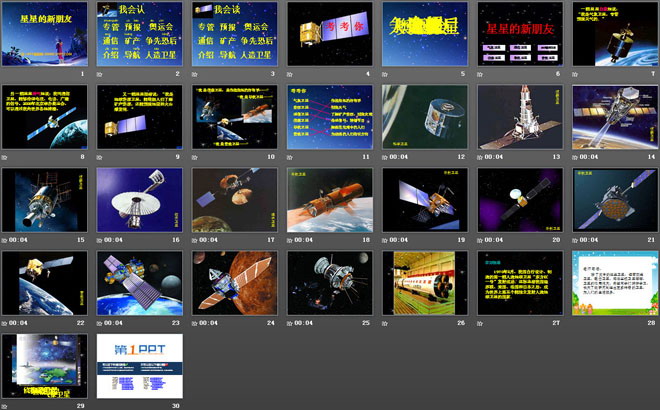Click transition star beside slide 22 timing

5,323
